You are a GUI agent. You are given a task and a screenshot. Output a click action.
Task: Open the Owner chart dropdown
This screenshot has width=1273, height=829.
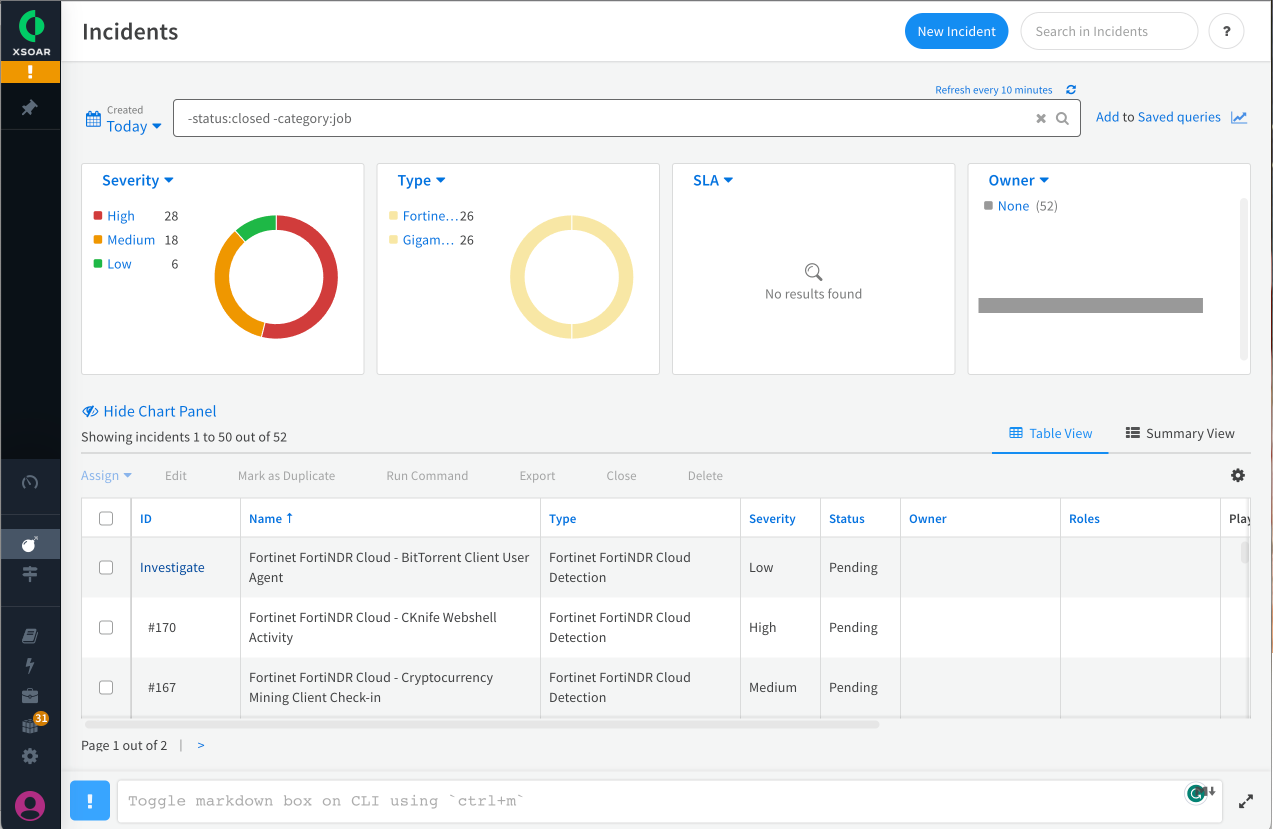[1018, 180]
